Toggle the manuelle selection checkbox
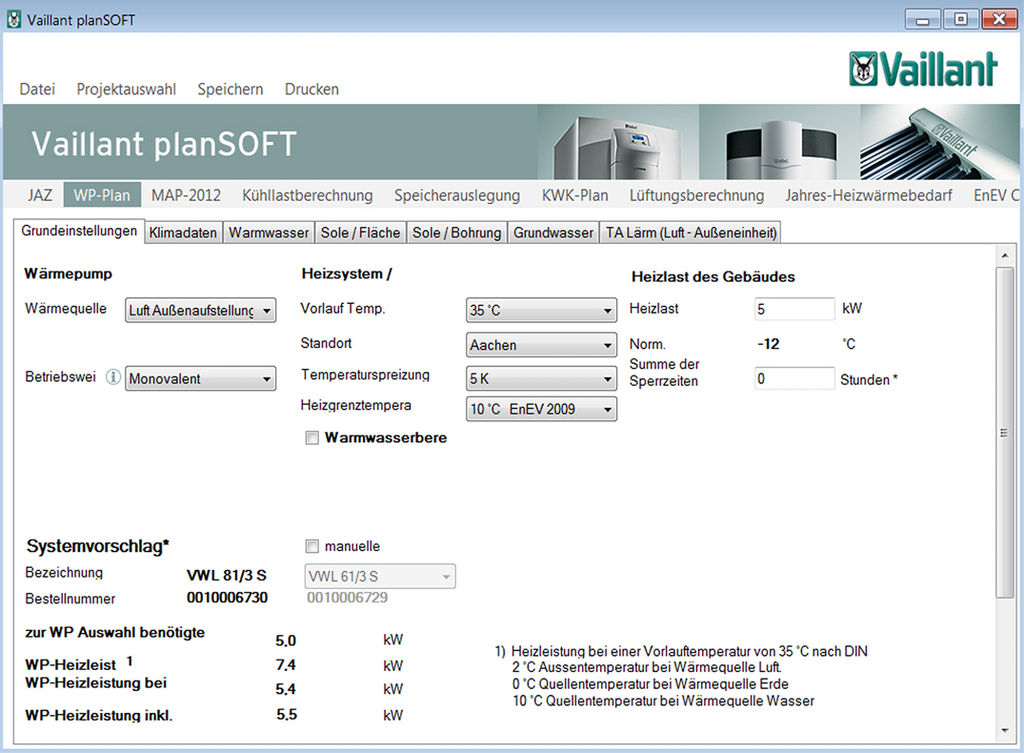The width and height of the screenshot is (1024, 753). pyautogui.click(x=312, y=546)
